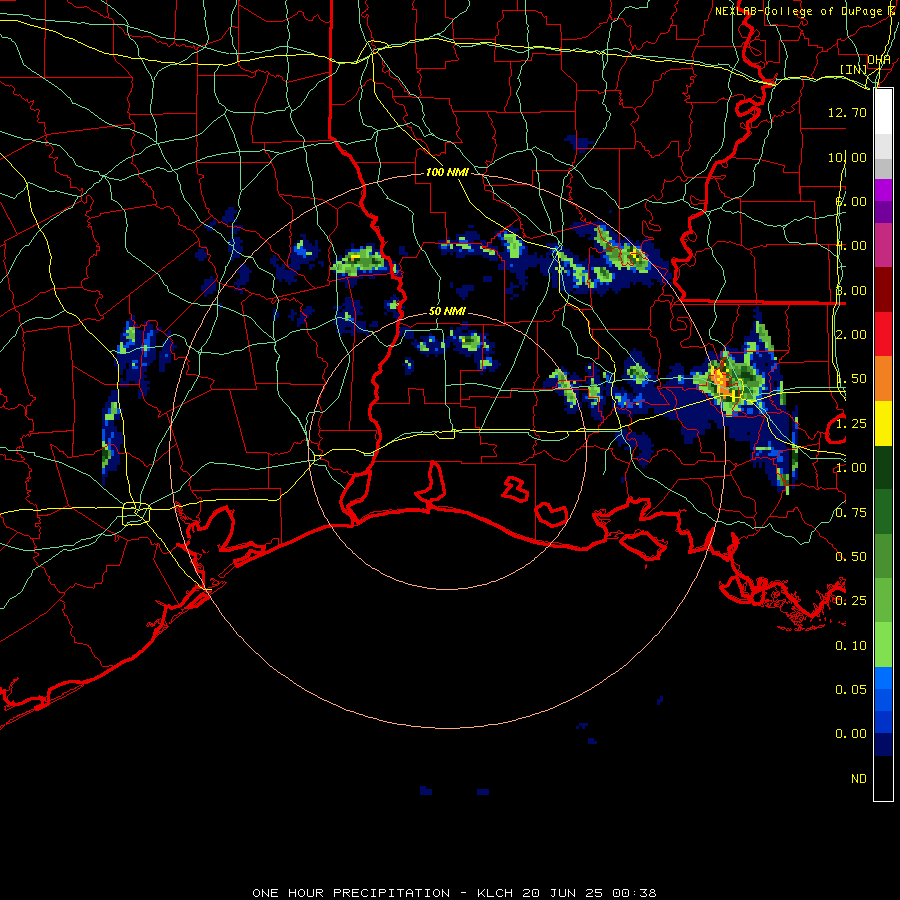900x900 pixels.
Task: Pick the white swatch atop the legend
Action: click(x=883, y=111)
